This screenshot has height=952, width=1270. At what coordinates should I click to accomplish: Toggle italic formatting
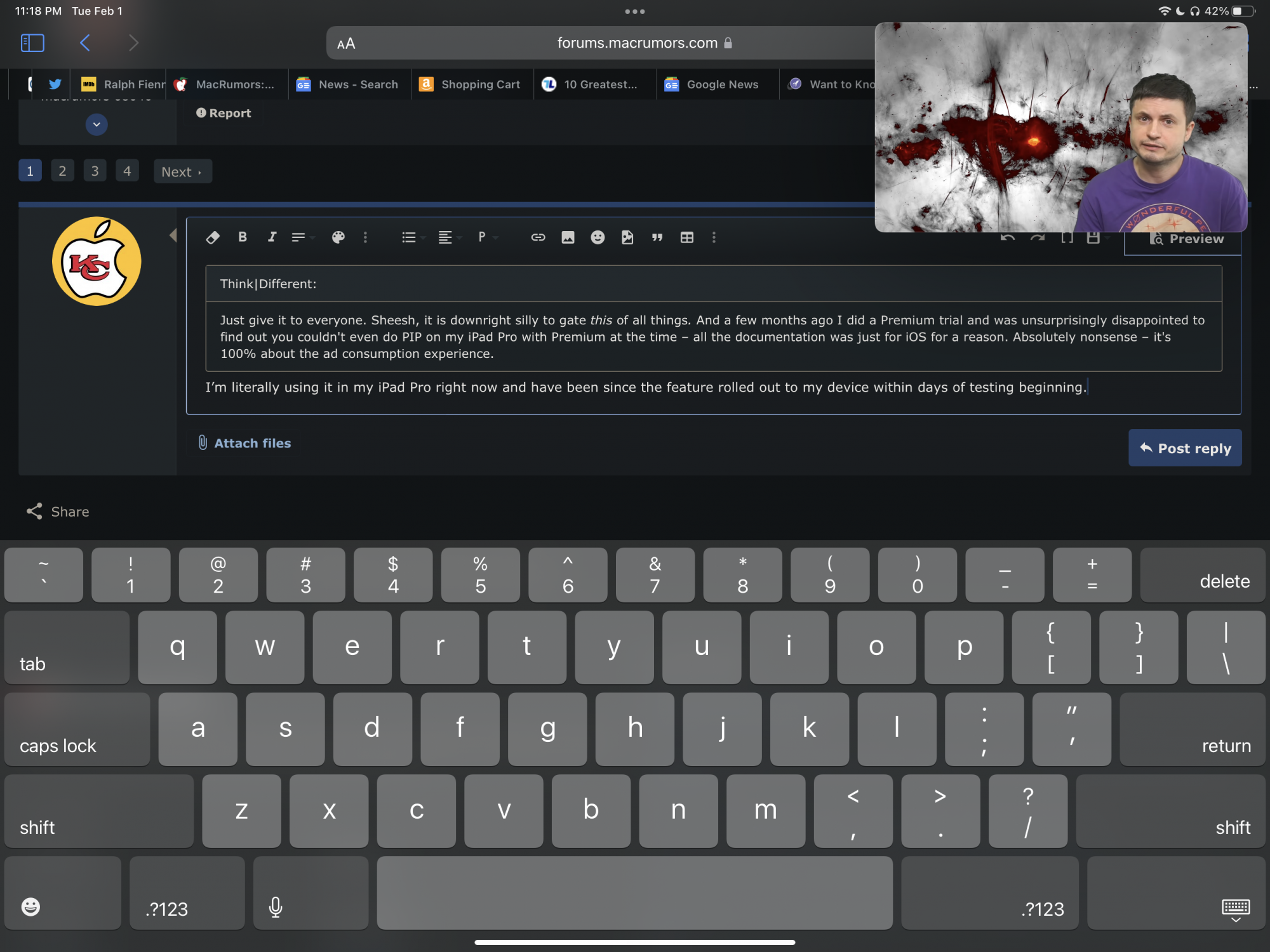point(272,237)
